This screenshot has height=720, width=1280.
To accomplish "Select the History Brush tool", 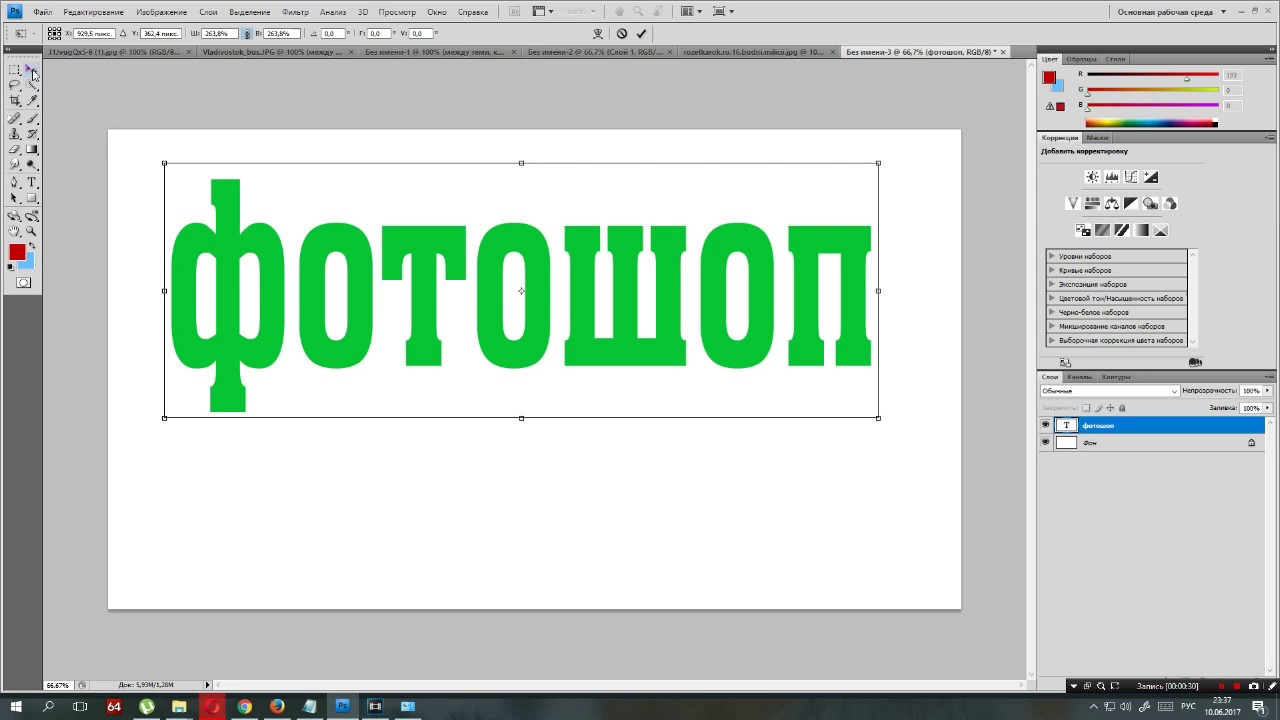I will point(32,134).
